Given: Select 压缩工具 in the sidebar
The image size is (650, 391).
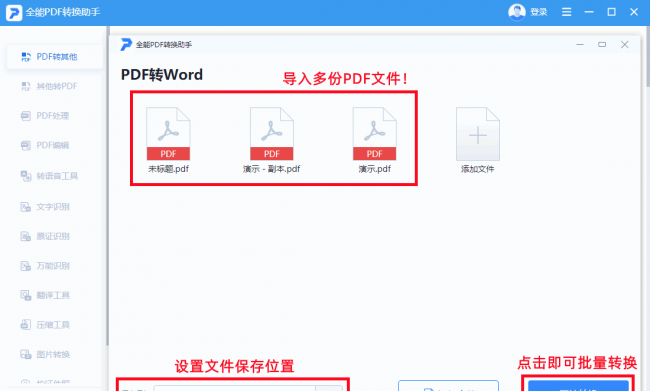Looking at the screenshot, I should 45,325.
